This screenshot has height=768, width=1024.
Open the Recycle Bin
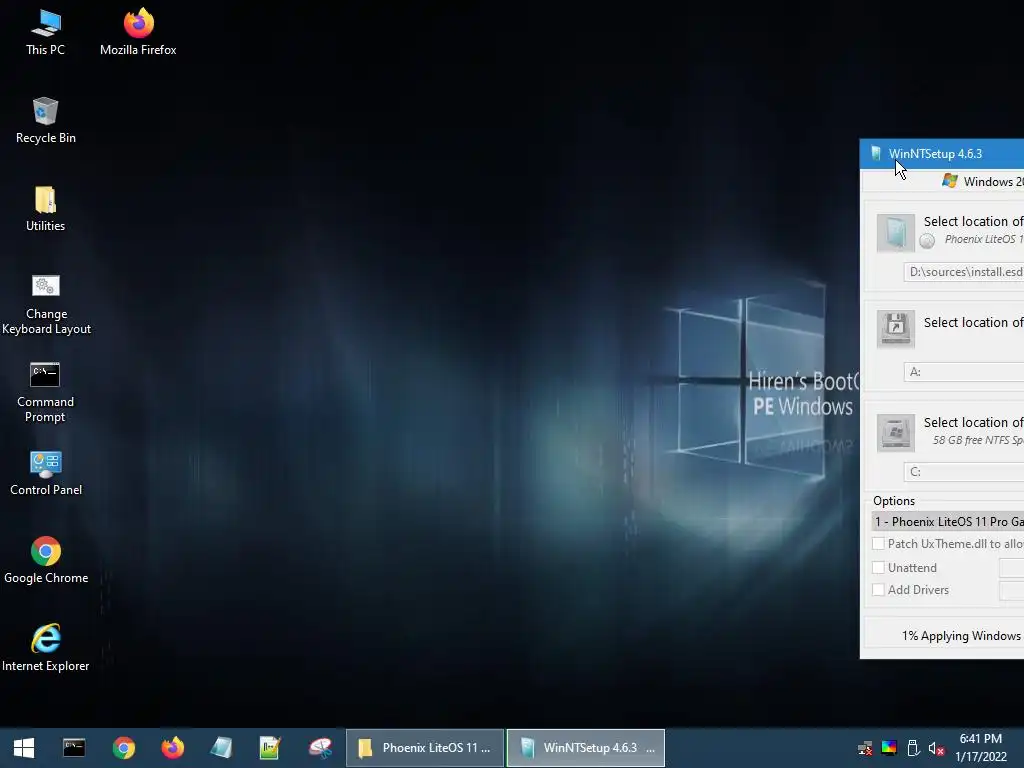coord(46,121)
